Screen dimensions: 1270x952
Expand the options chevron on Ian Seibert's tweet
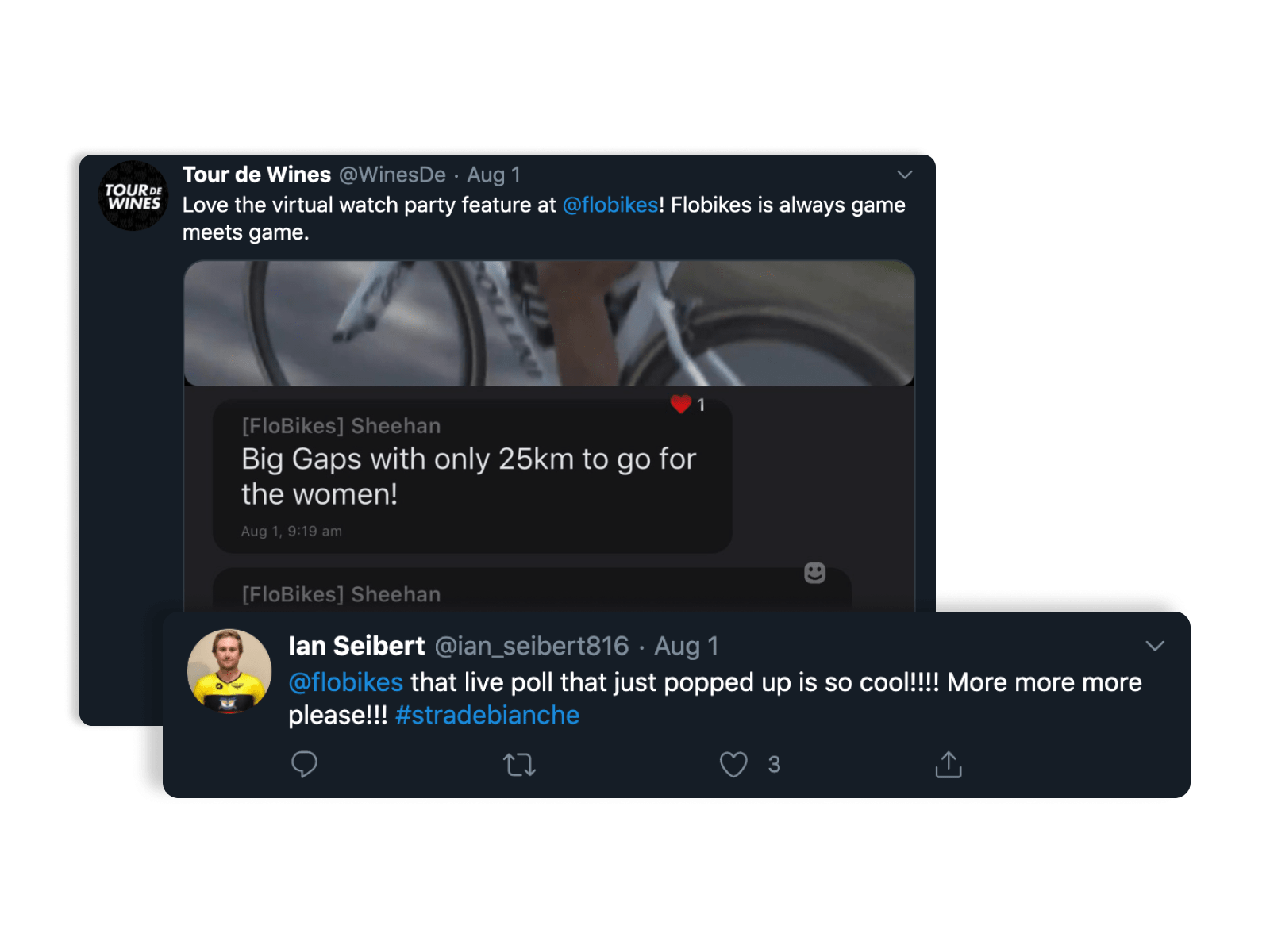click(1155, 646)
